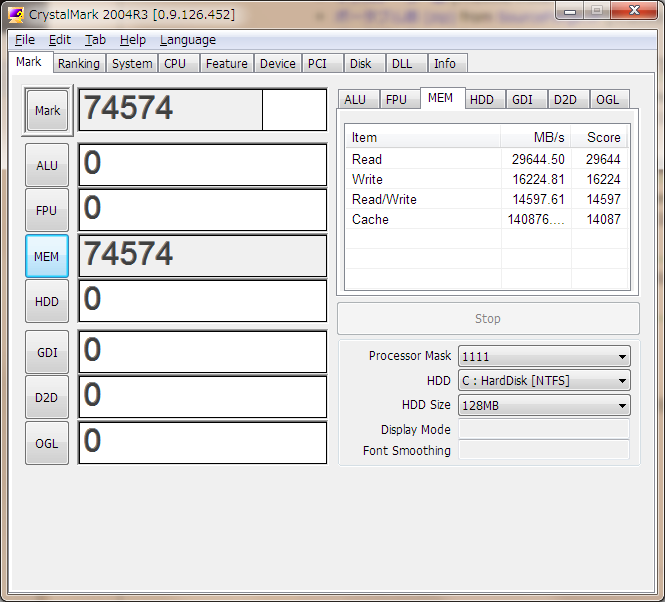Viewport: 665px width, 602px height.
Task: Click the CrystalMark app icon in title bar
Action: [16, 13]
